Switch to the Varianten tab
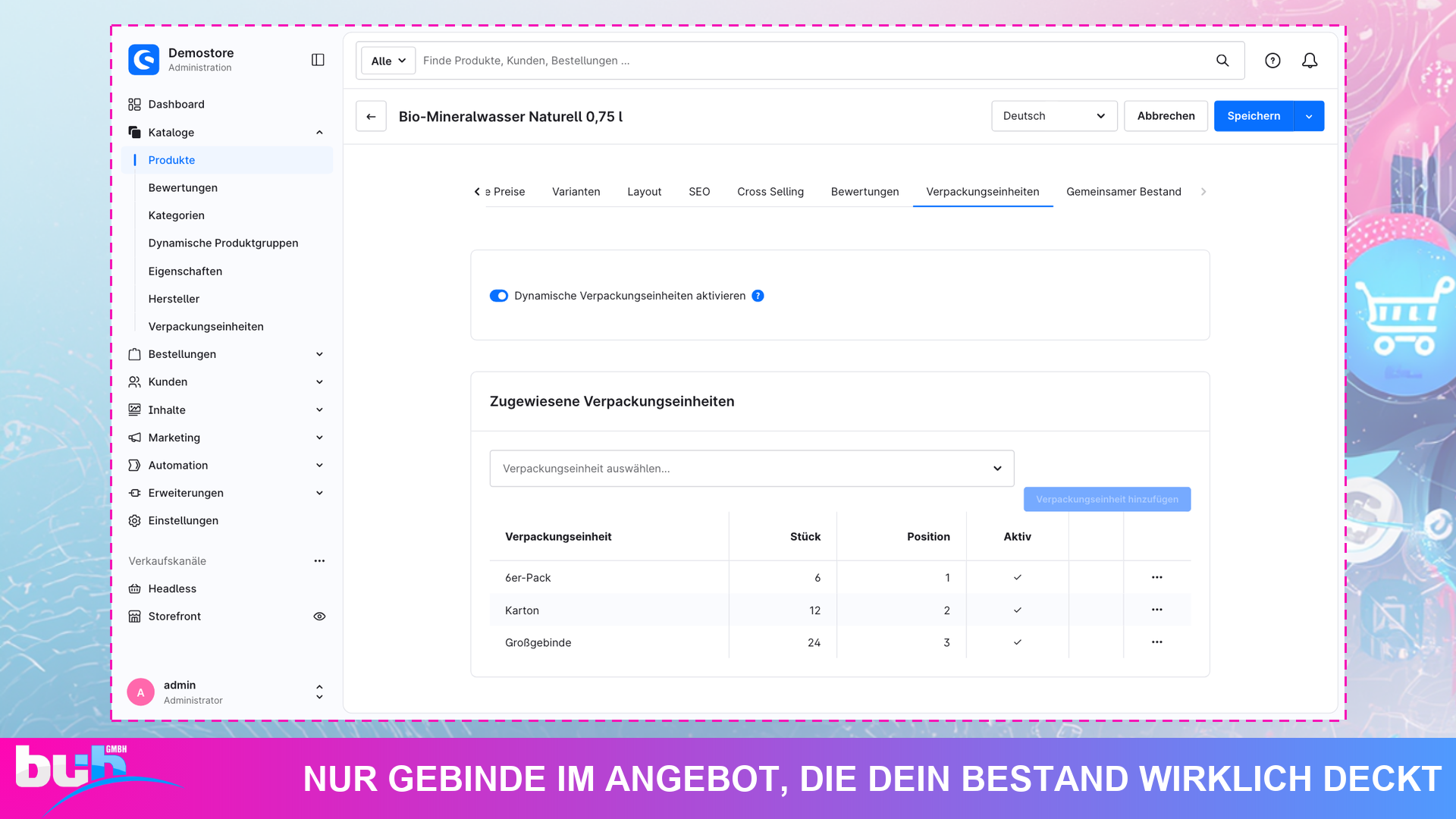Screen dimensions: 1456x819 click(576, 192)
